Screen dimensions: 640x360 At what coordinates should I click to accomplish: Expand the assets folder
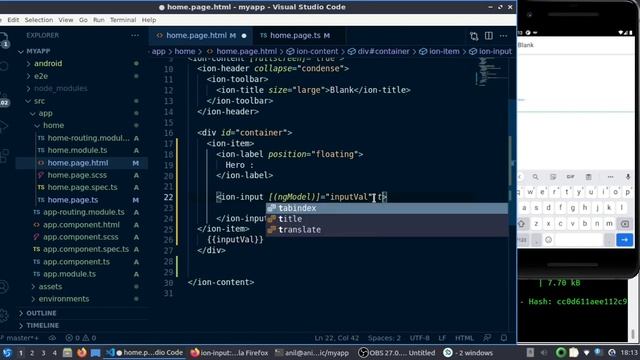[50, 287]
